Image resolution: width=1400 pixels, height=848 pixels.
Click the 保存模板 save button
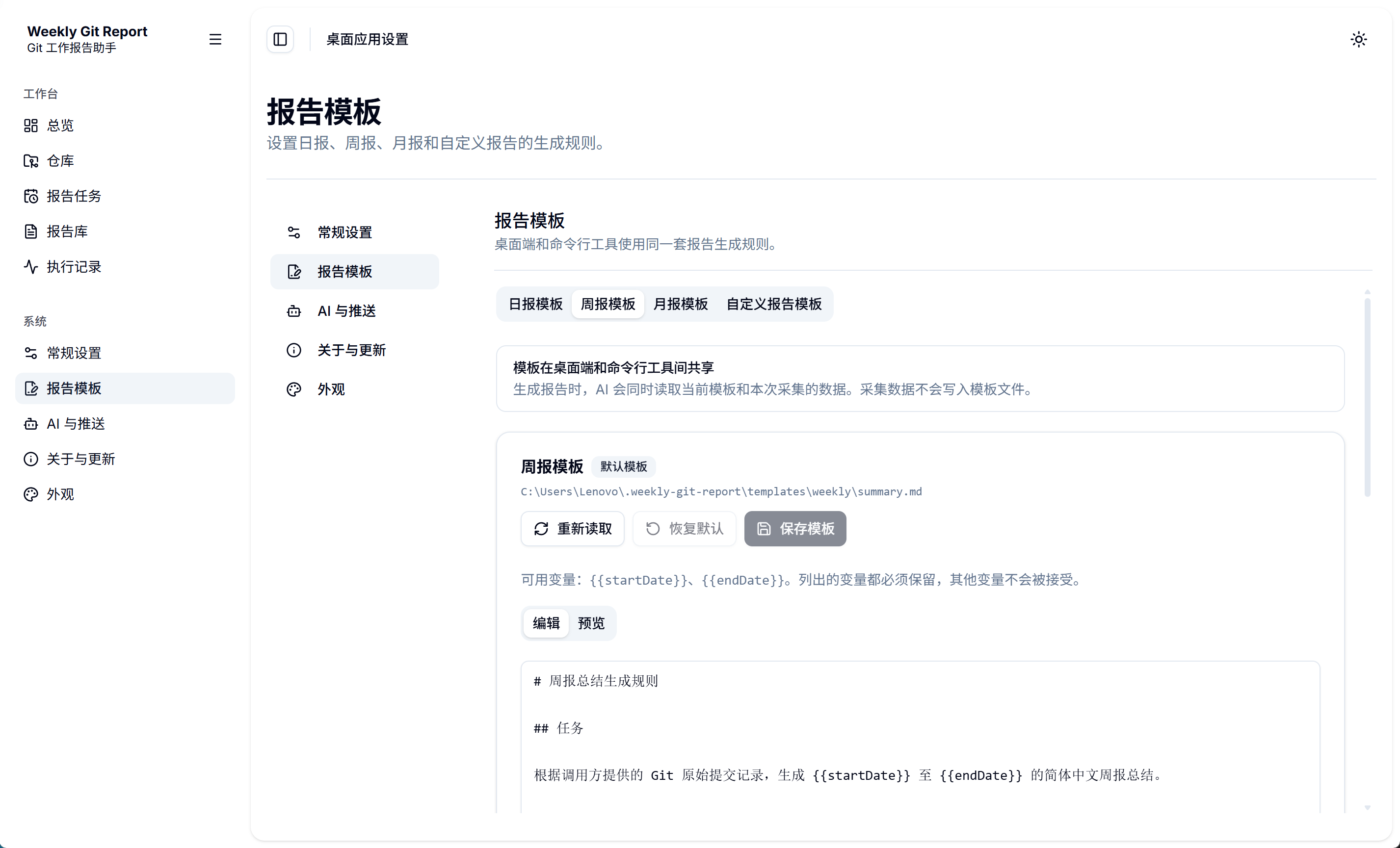[795, 529]
